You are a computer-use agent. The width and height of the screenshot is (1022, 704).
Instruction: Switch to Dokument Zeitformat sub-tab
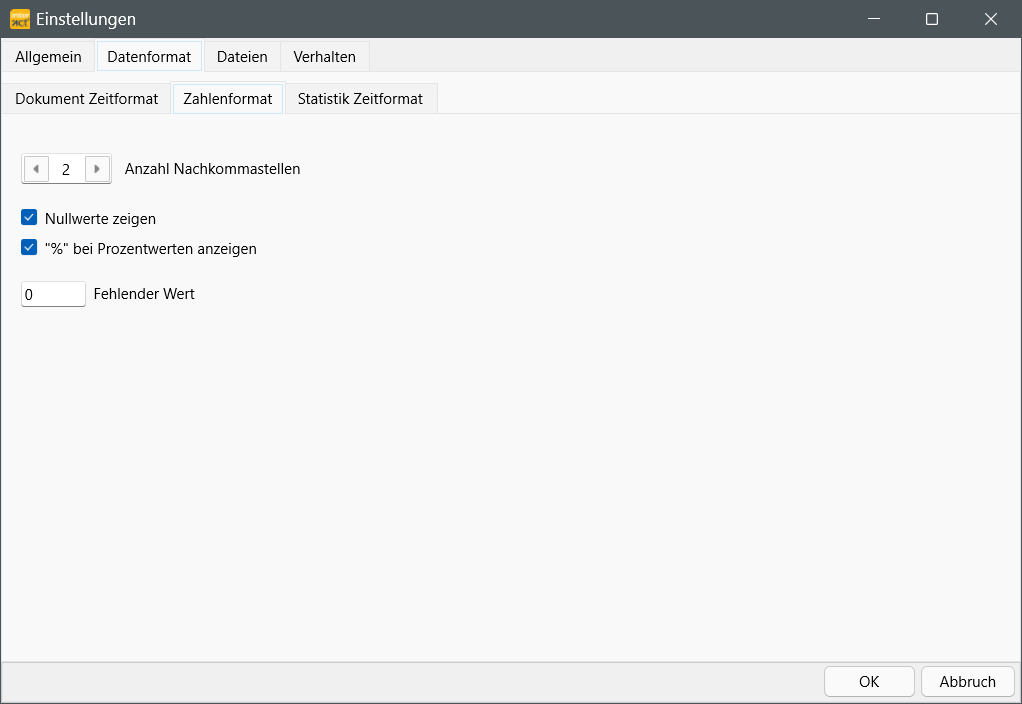(x=87, y=98)
